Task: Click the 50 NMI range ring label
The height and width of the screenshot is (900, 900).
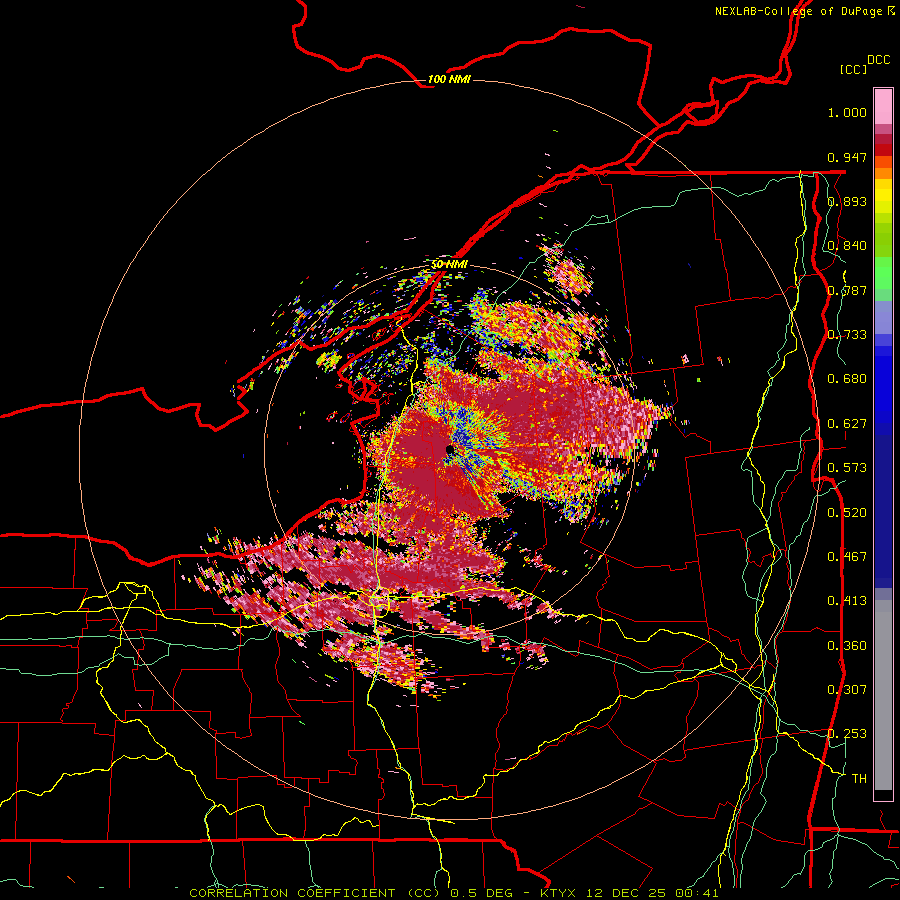Action: pos(449,264)
